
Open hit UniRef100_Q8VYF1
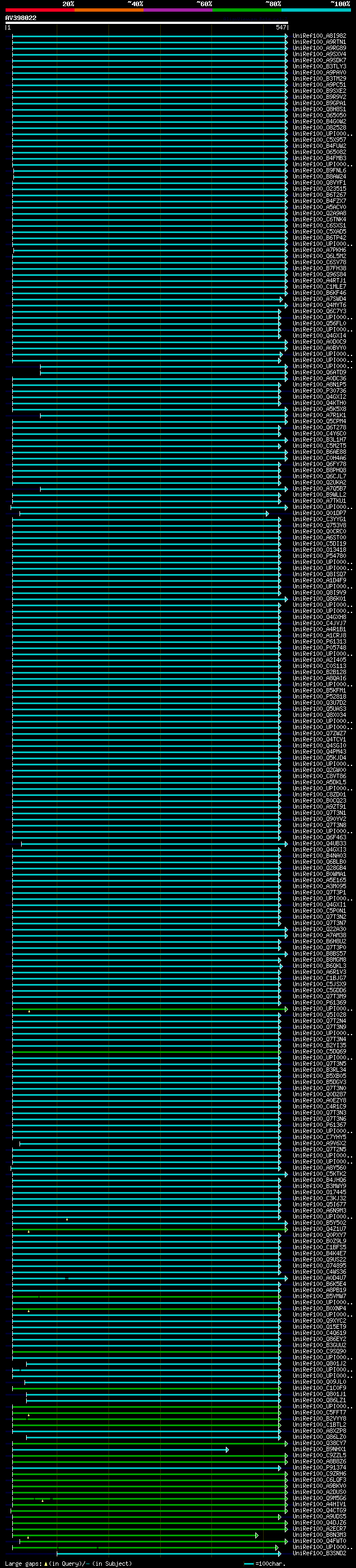point(319,182)
